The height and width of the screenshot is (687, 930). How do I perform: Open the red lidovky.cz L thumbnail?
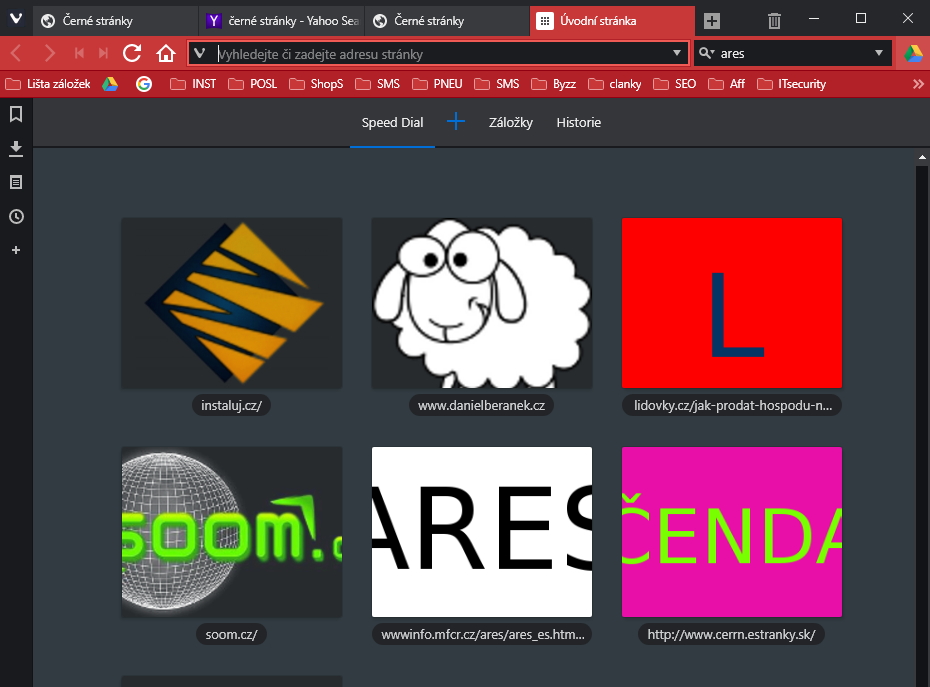tap(732, 303)
